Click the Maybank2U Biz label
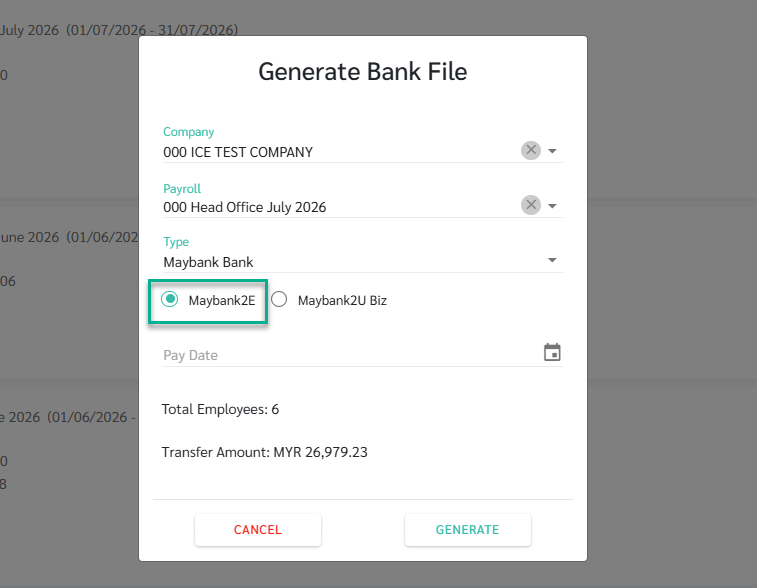 [x=342, y=300]
